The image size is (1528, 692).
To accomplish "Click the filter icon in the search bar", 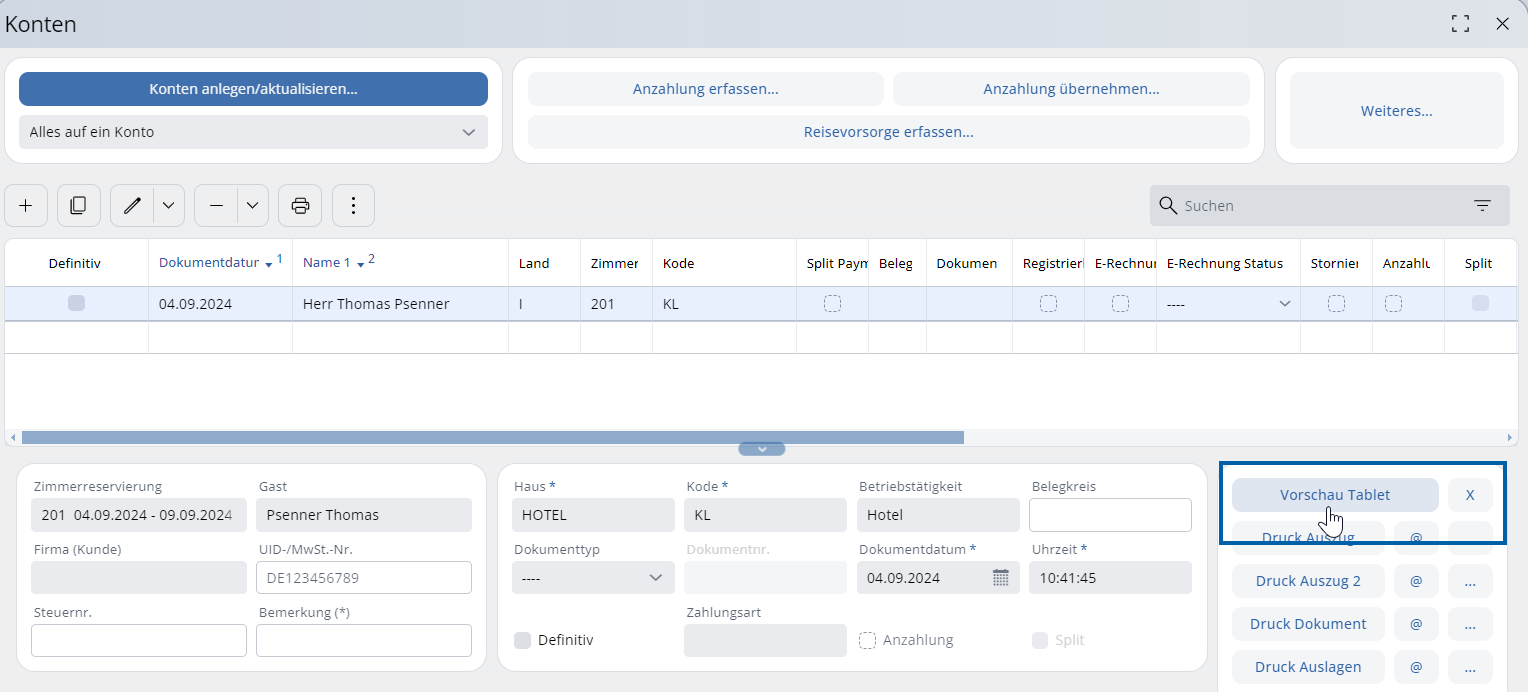I will pyautogui.click(x=1482, y=205).
